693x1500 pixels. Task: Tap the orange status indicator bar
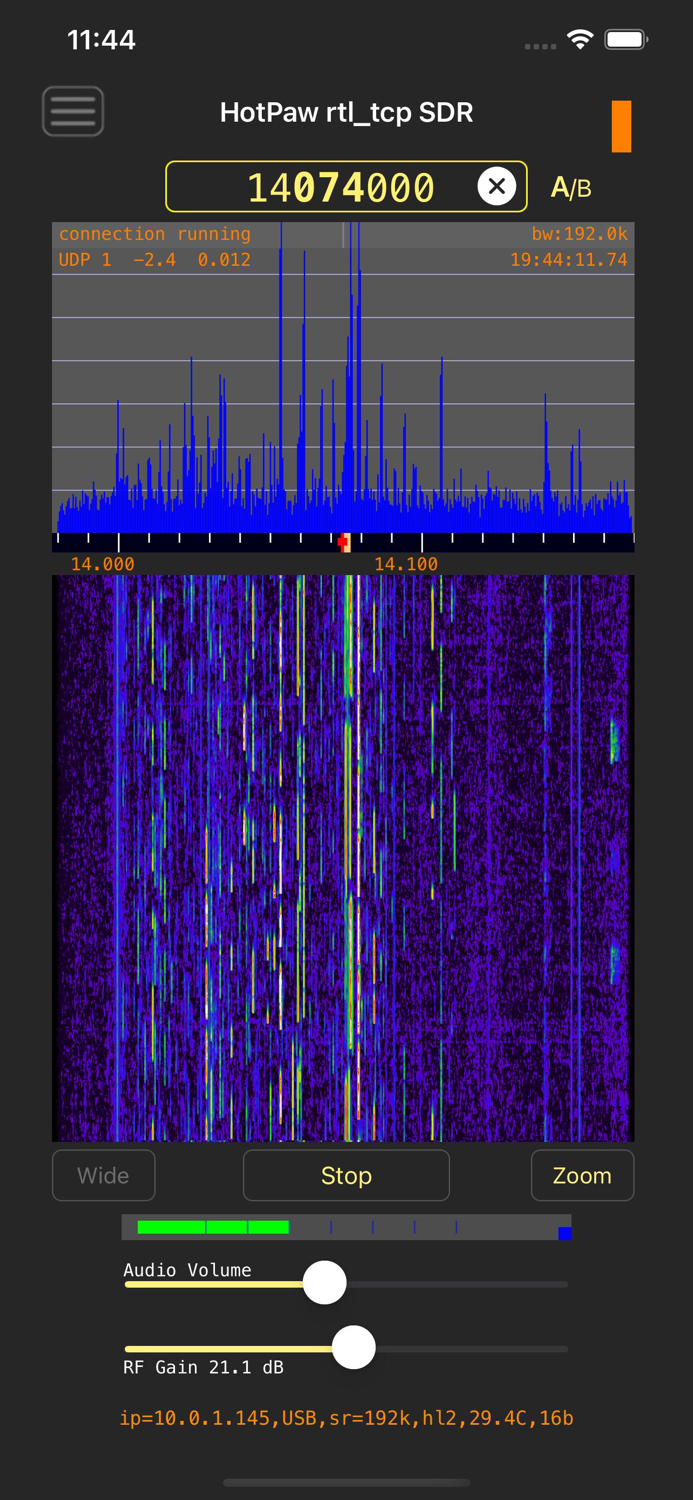tap(621, 126)
